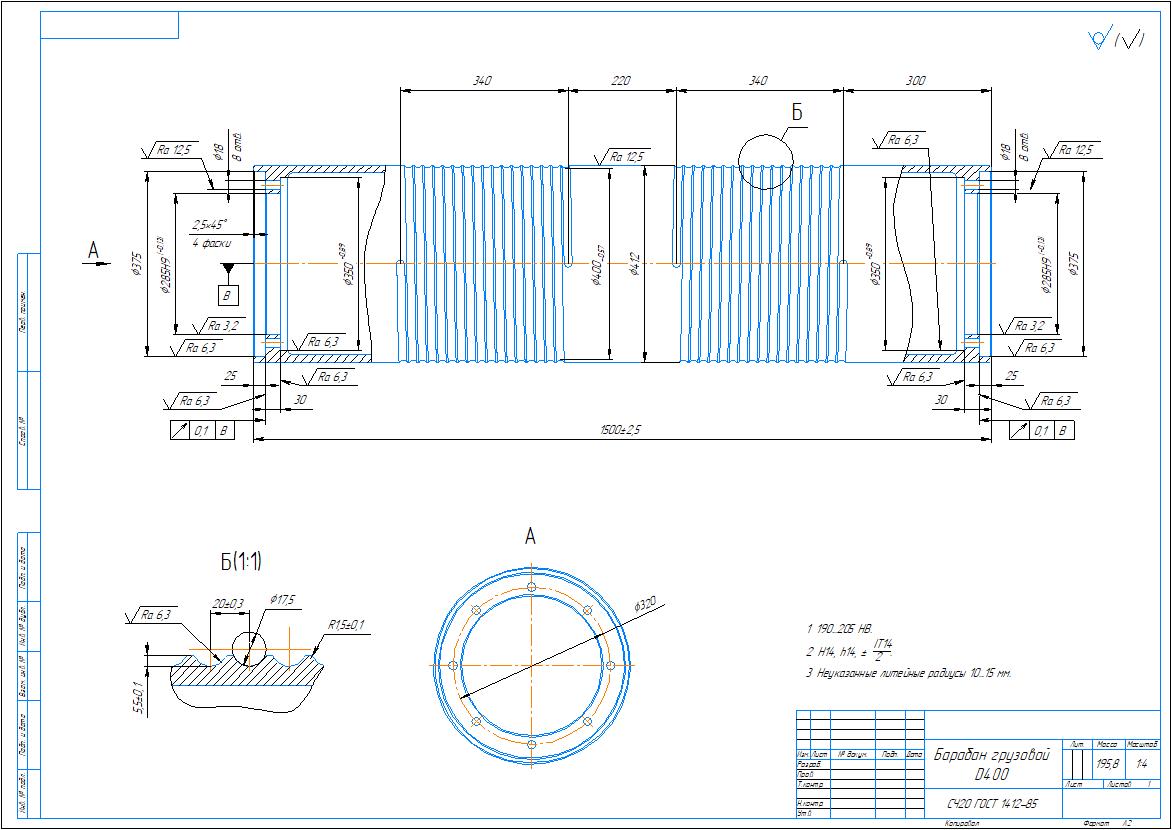
Task: Click the 220 dimension between groove sections
Action: [621, 81]
